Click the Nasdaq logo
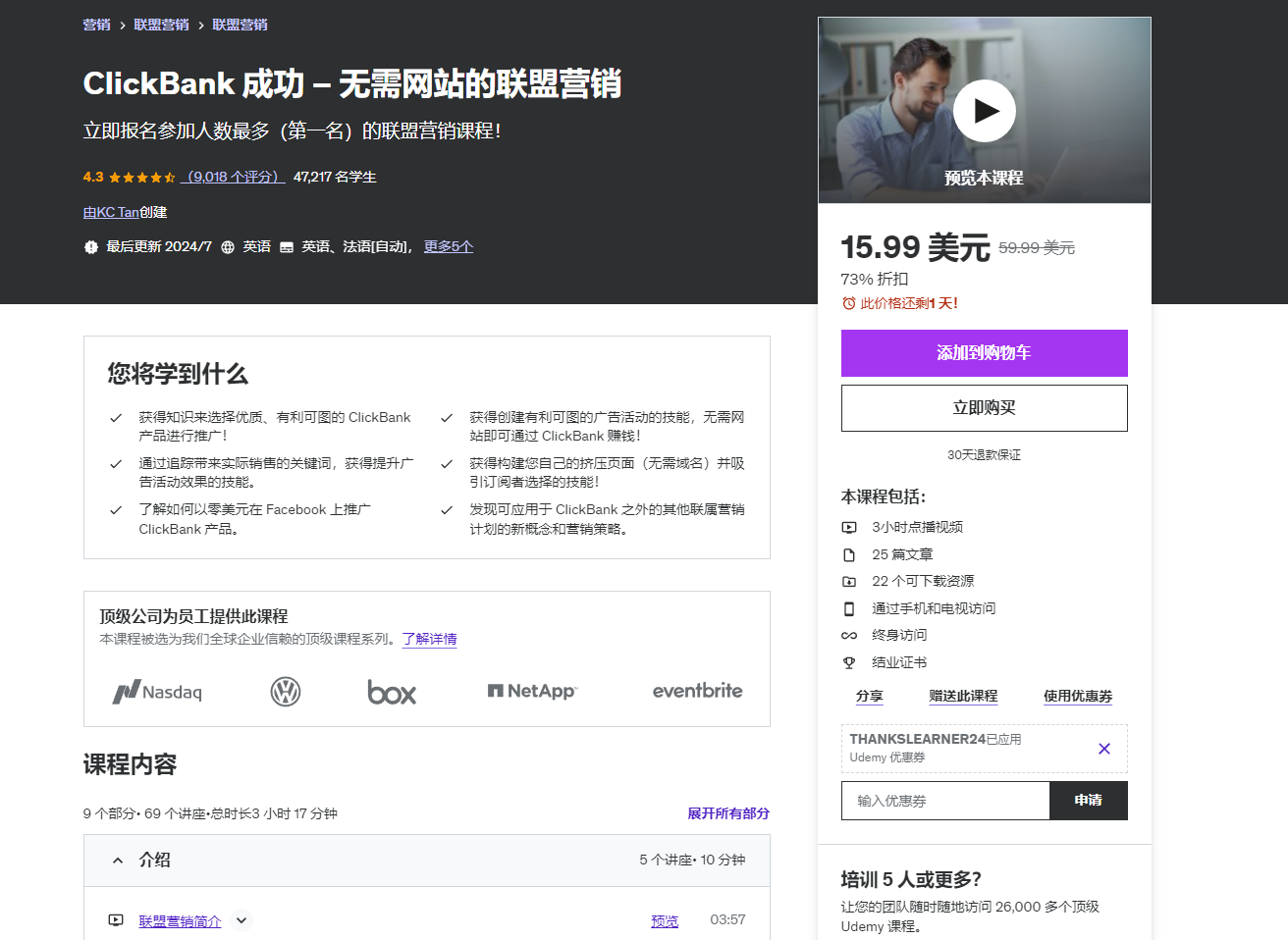Viewport: 1288px width, 940px height. 157,692
